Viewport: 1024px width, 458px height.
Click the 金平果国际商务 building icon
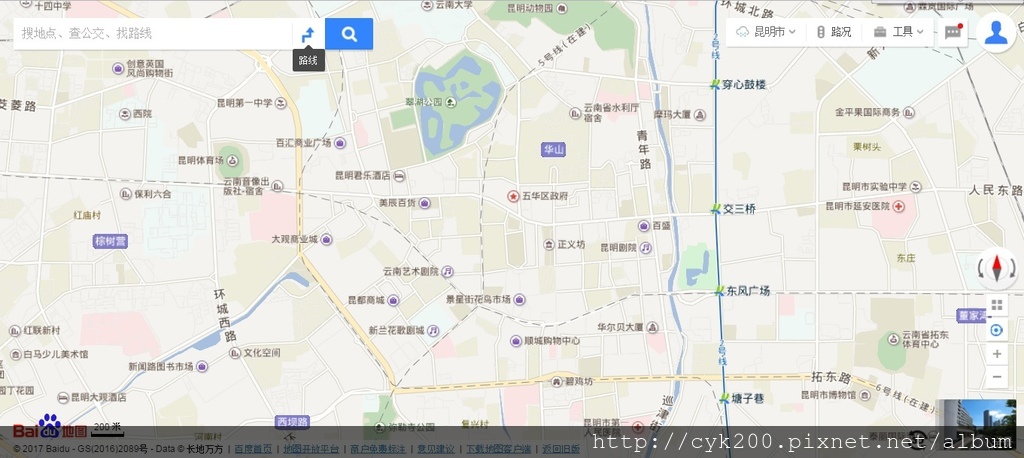click(x=908, y=112)
